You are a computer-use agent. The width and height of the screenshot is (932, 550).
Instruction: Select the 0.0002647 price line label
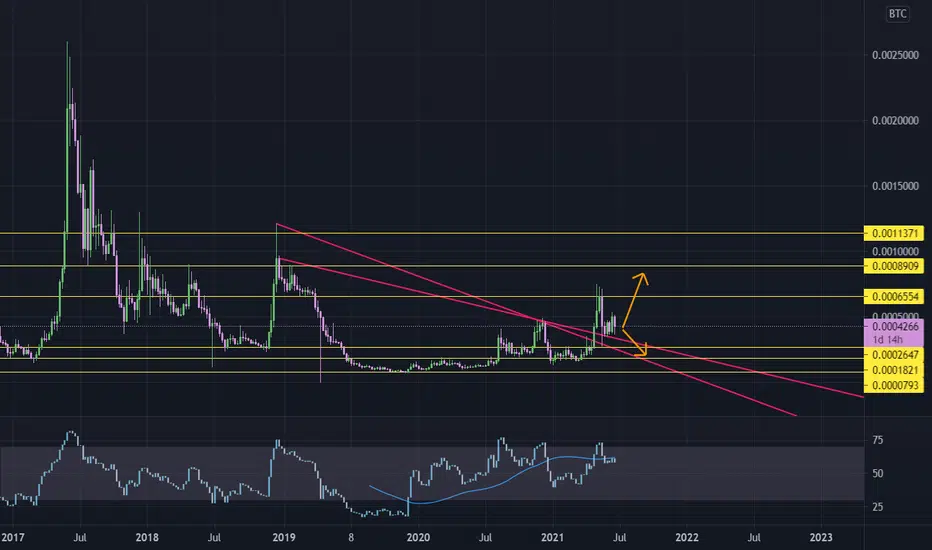894,355
